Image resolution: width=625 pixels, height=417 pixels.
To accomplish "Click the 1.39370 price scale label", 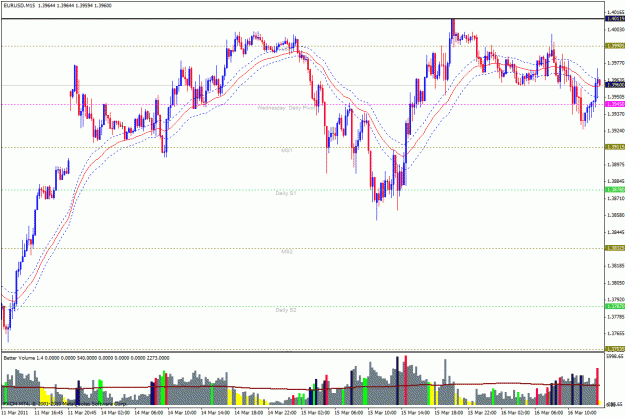I will [x=616, y=114].
